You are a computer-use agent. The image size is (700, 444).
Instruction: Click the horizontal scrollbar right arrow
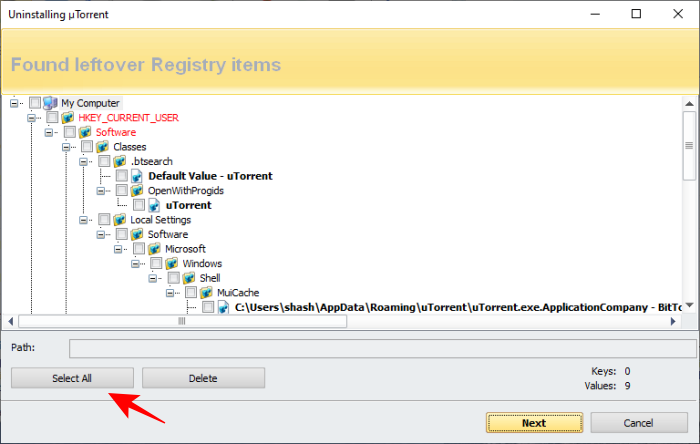pyautogui.click(x=674, y=321)
